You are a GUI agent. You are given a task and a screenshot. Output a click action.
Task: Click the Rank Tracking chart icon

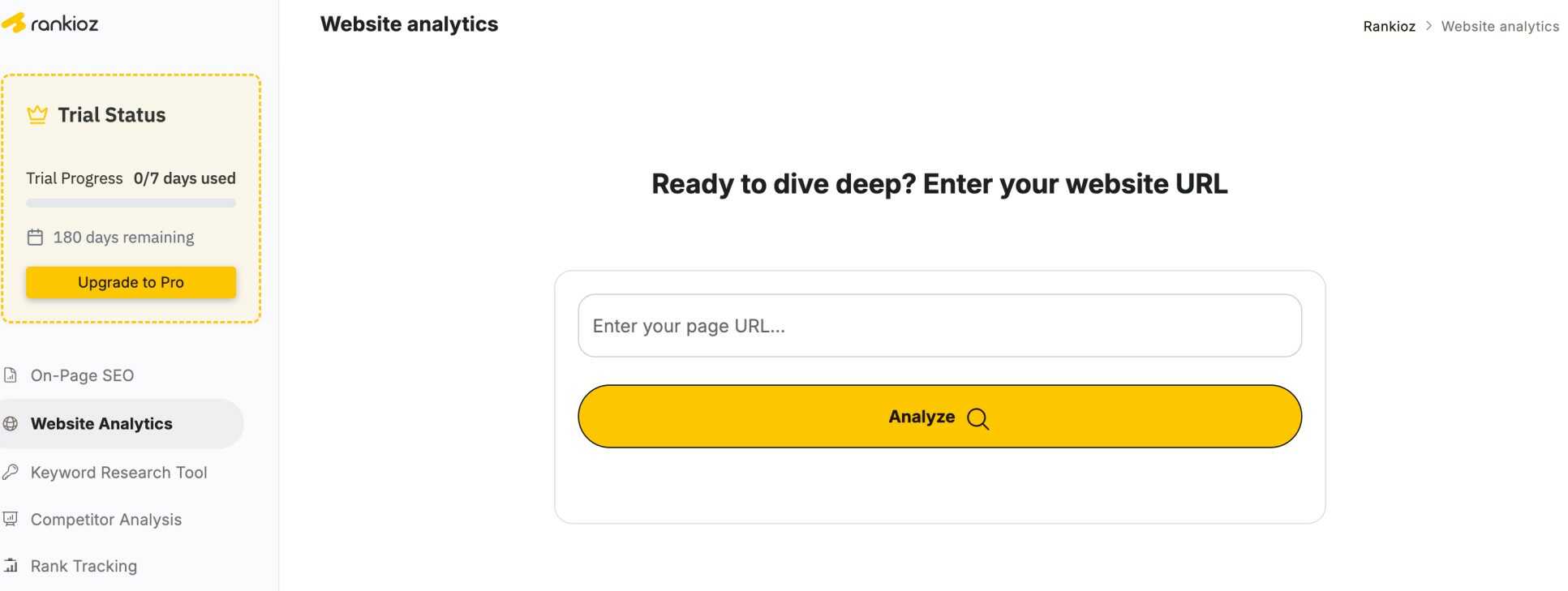11,565
